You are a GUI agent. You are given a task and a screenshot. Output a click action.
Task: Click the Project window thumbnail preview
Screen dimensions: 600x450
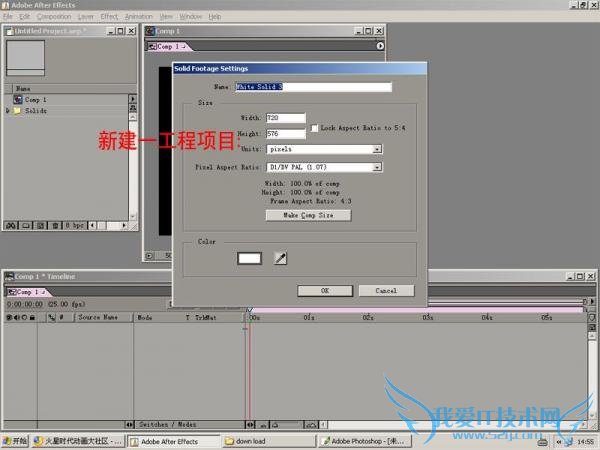tap(25, 57)
